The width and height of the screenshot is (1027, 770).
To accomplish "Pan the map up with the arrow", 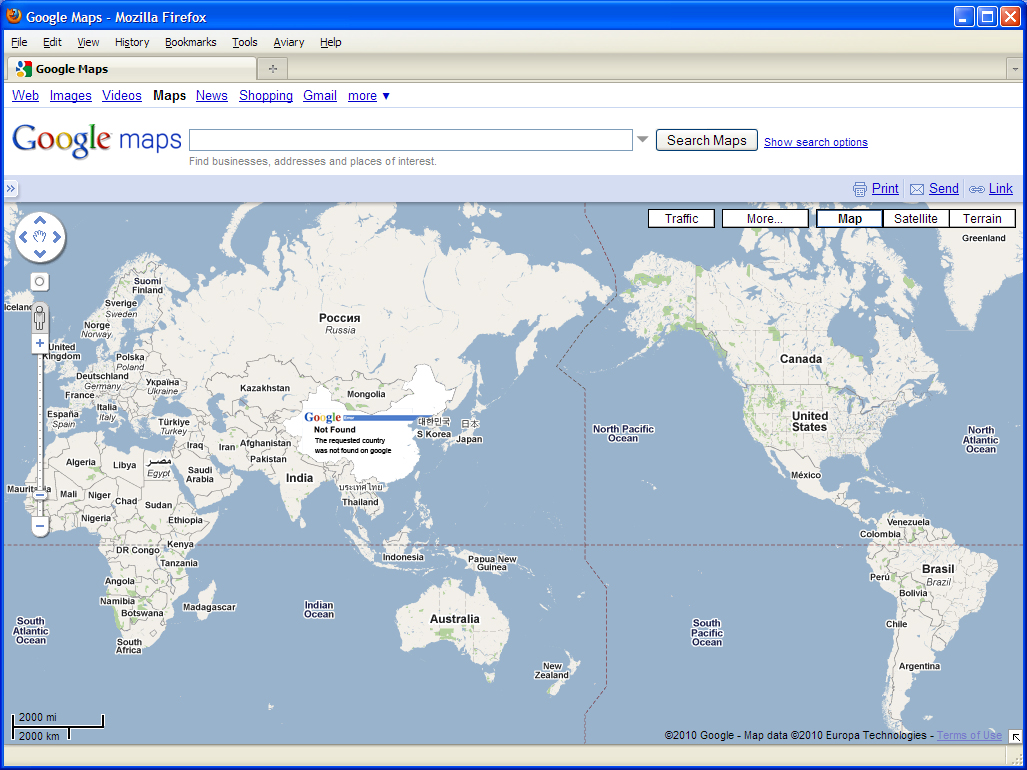I will click(40, 221).
